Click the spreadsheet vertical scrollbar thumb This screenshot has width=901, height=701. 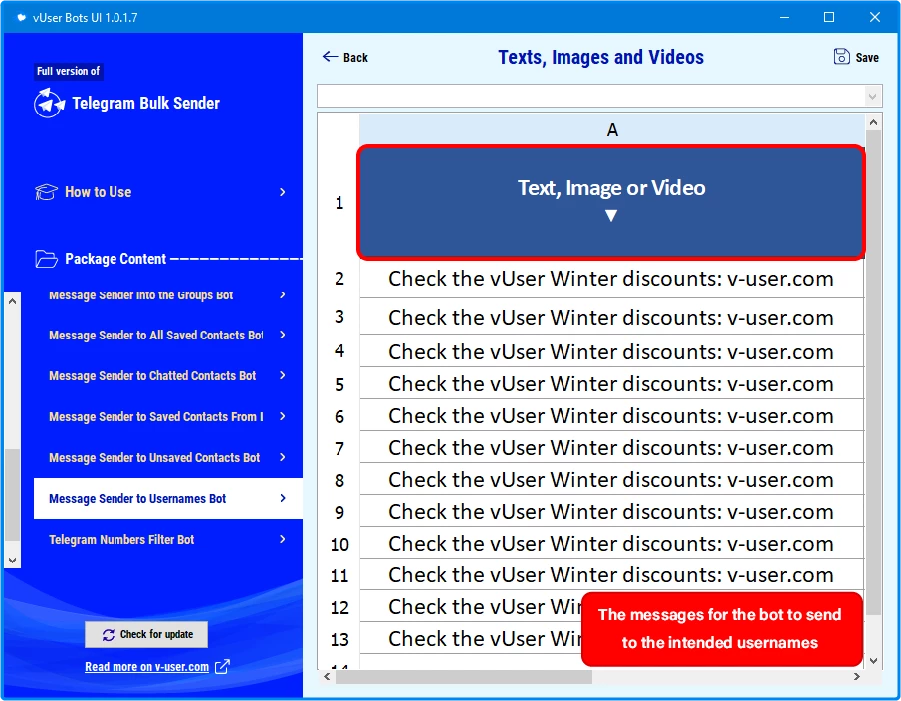873,372
